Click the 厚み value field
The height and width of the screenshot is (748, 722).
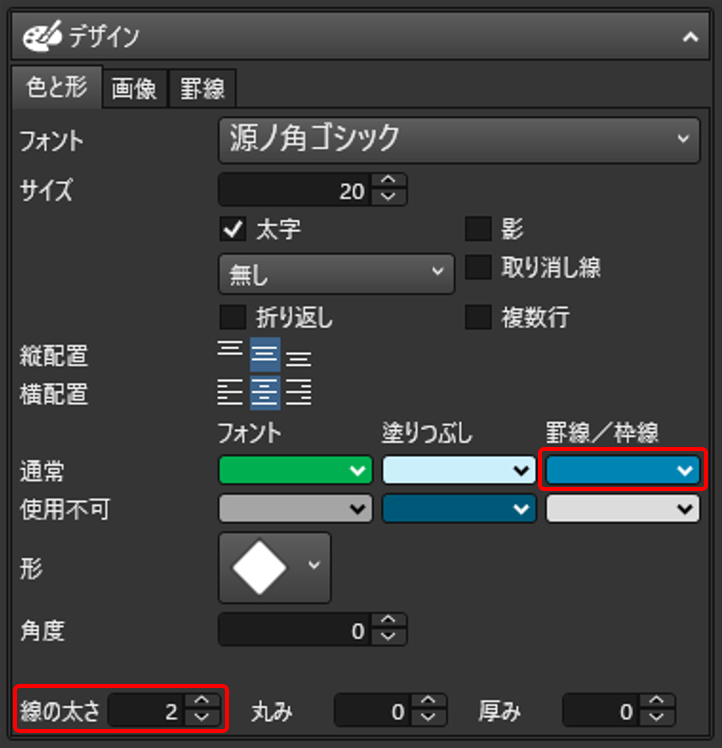click(601, 710)
